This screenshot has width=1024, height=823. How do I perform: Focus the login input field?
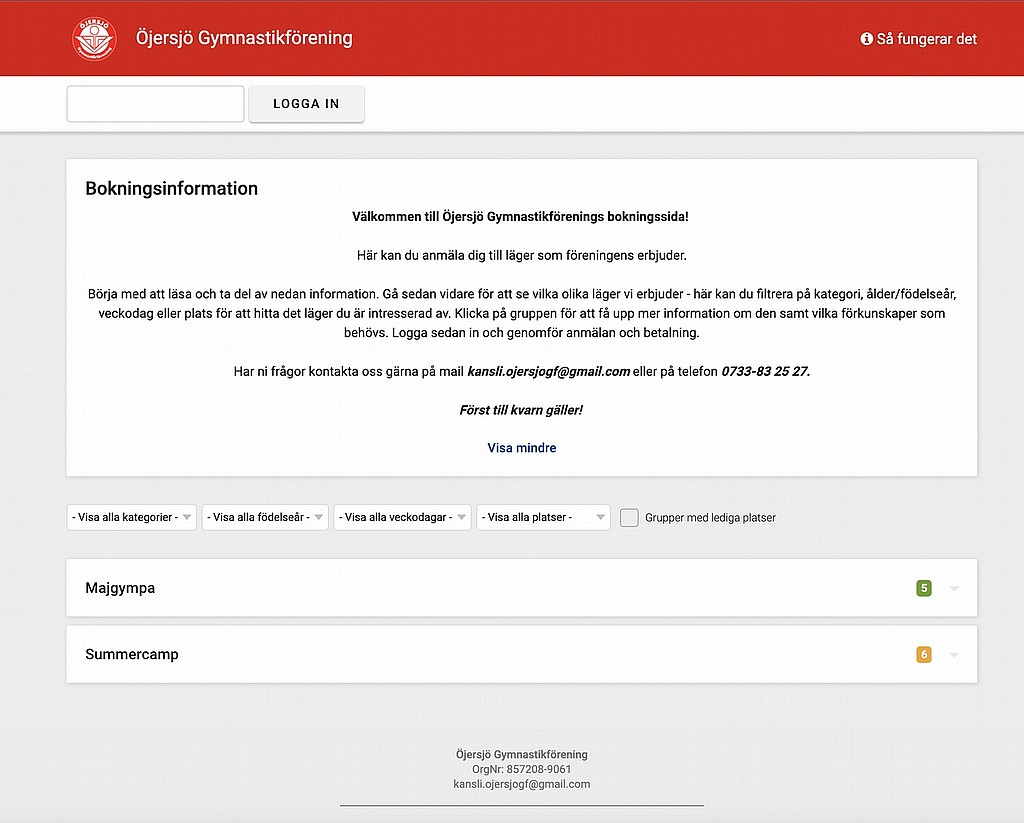click(x=155, y=104)
